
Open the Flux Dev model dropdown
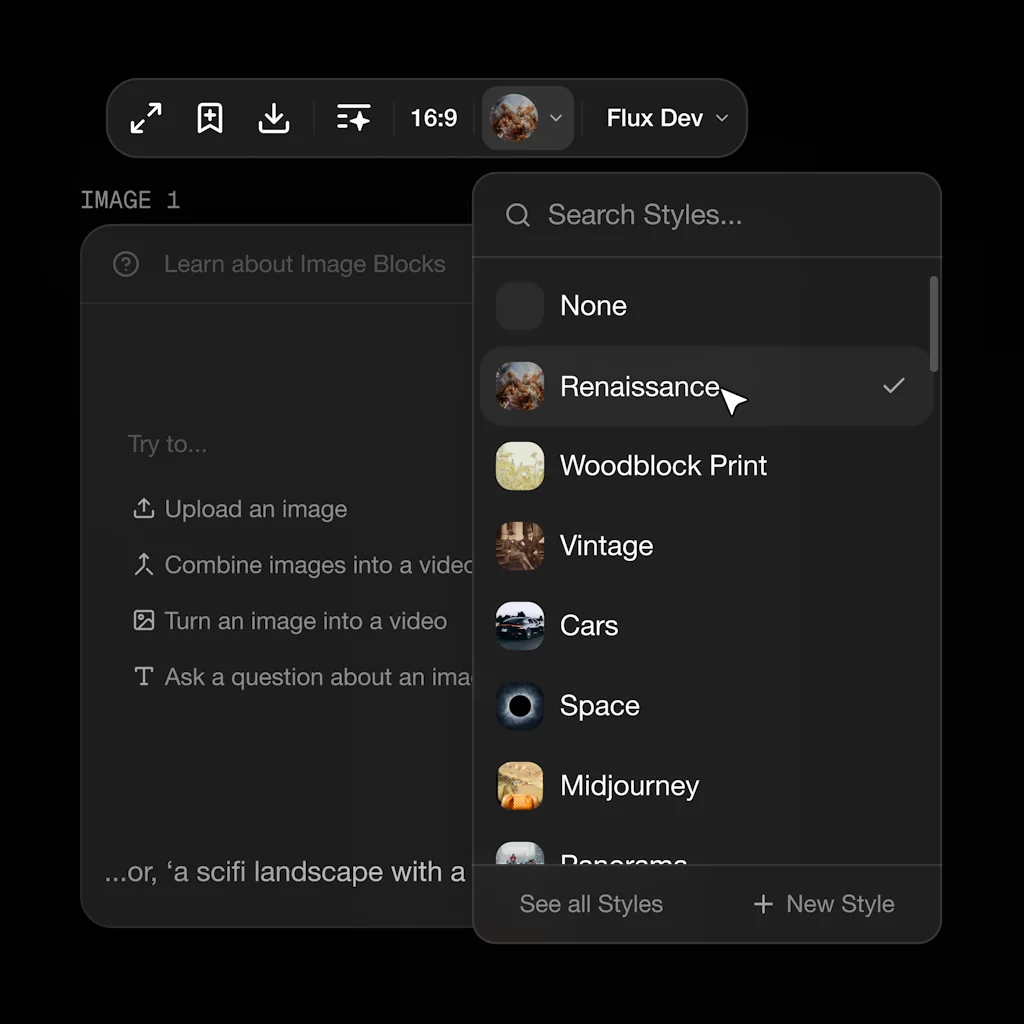point(667,118)
